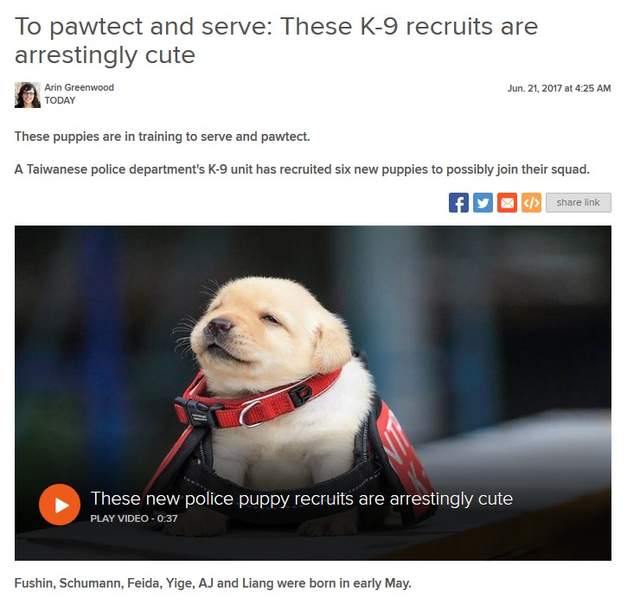Click the TODAY source label
The image size is (640, 610).
click(x=60, y=100)
